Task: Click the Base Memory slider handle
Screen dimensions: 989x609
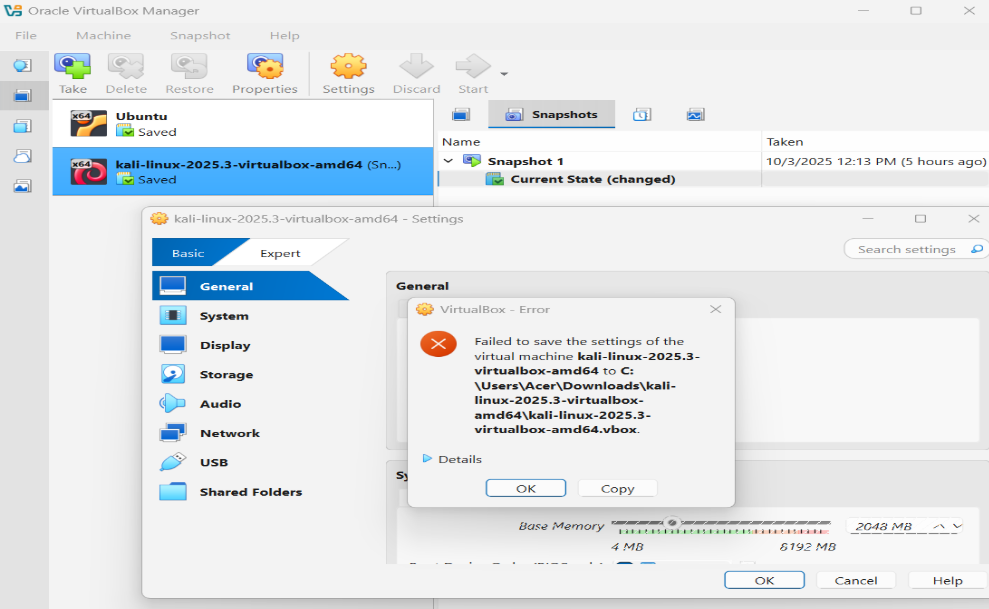Action: pos(672,522)
